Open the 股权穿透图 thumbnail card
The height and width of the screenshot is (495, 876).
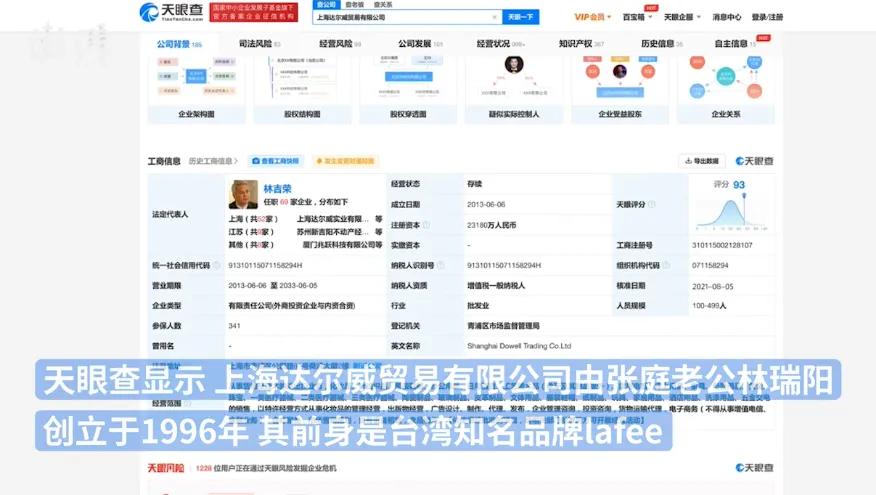coord(408,89)
